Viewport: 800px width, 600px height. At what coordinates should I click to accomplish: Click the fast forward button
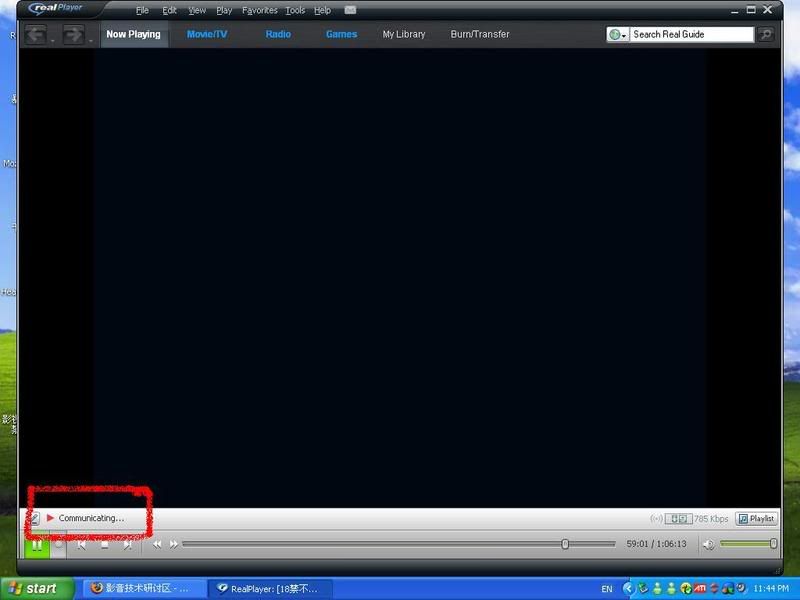(174, 544)
